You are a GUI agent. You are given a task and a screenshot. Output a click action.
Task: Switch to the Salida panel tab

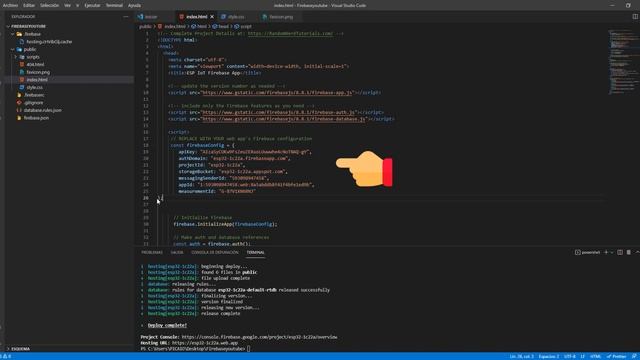point(177,253)
